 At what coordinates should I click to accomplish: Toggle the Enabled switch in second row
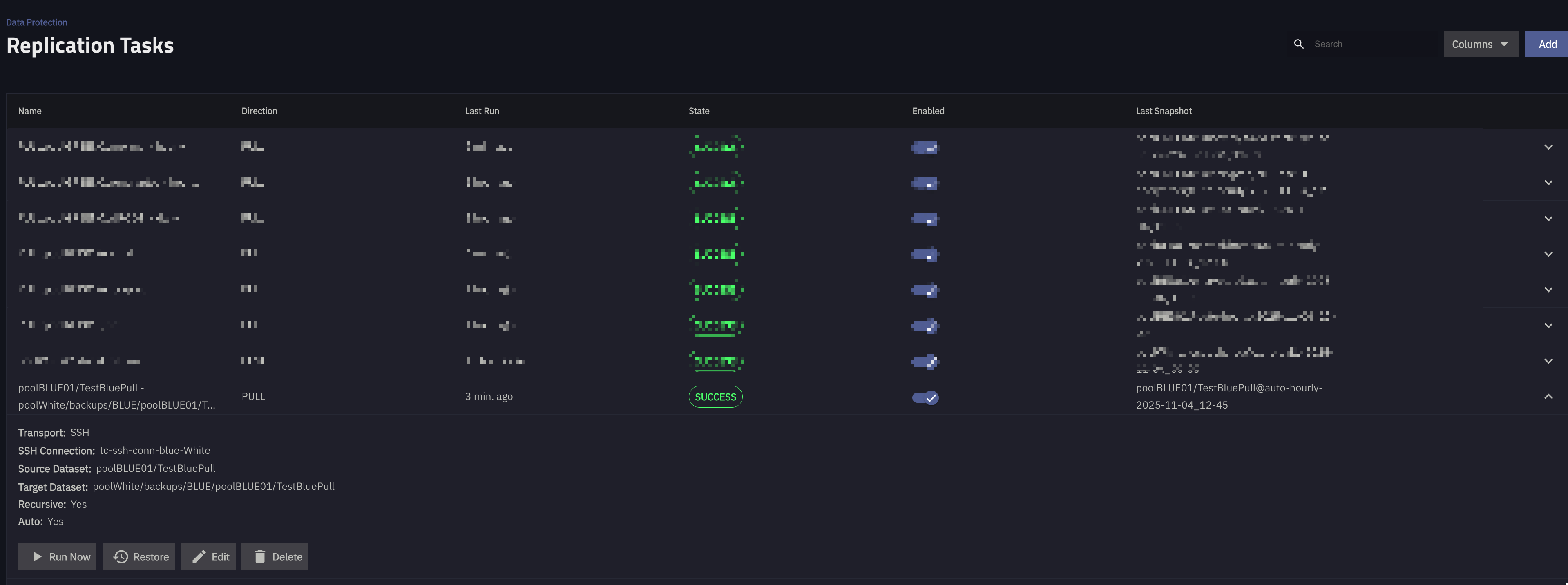[925, 183]
